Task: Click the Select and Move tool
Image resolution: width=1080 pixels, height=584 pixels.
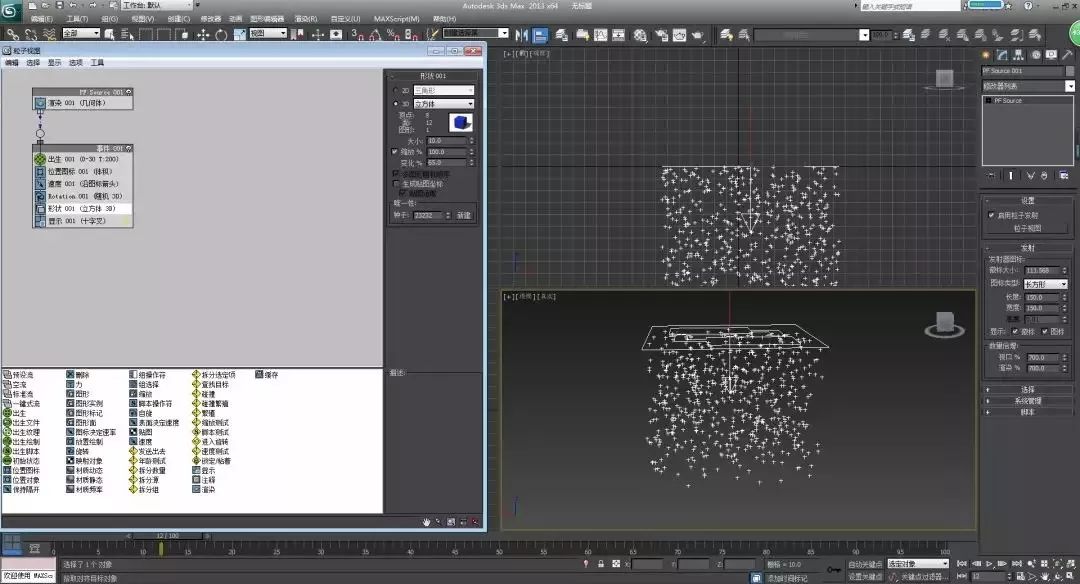Action: click(203, 34)
